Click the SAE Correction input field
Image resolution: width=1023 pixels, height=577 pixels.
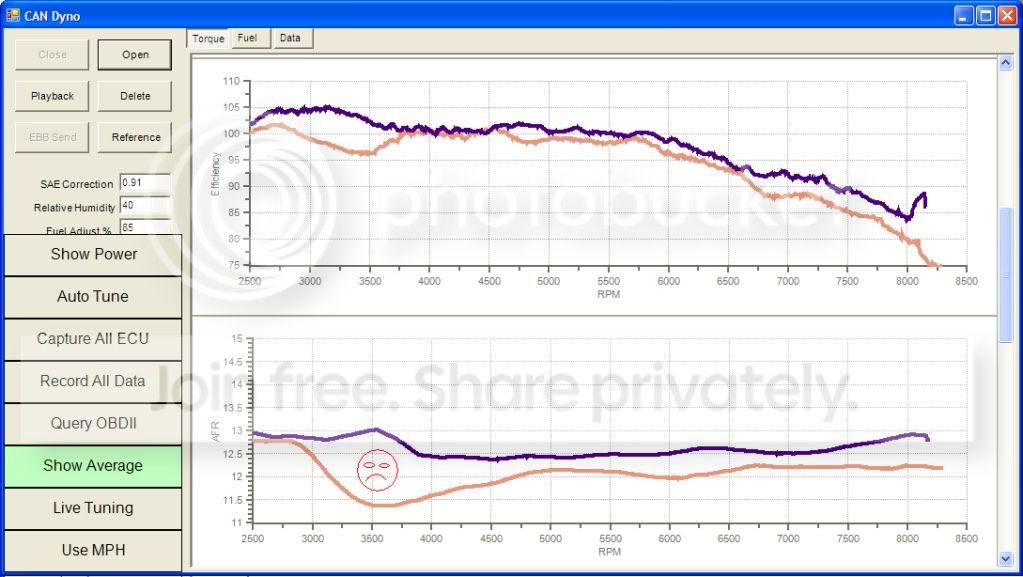click(144, 183)
